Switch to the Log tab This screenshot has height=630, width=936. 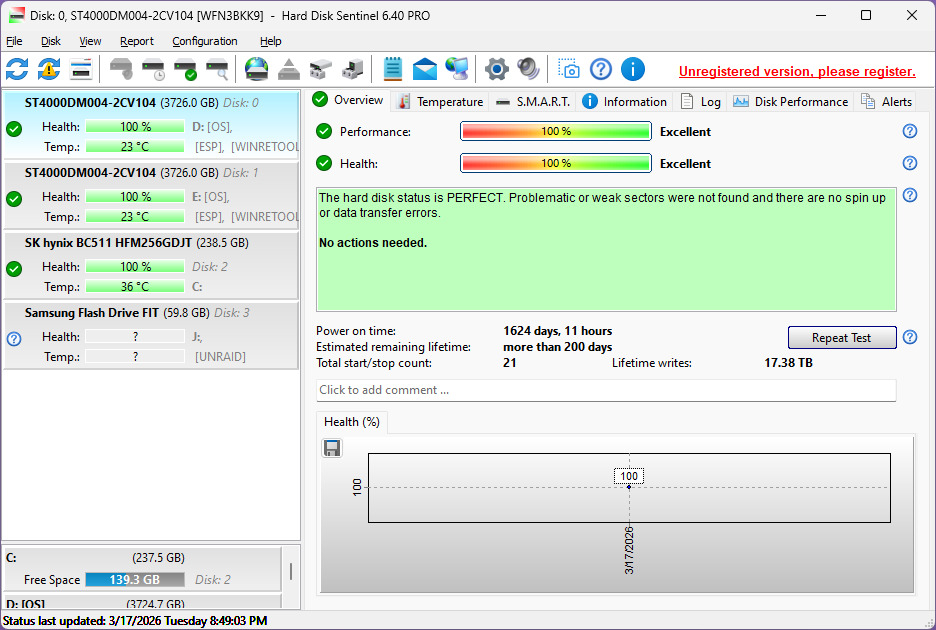700,102
